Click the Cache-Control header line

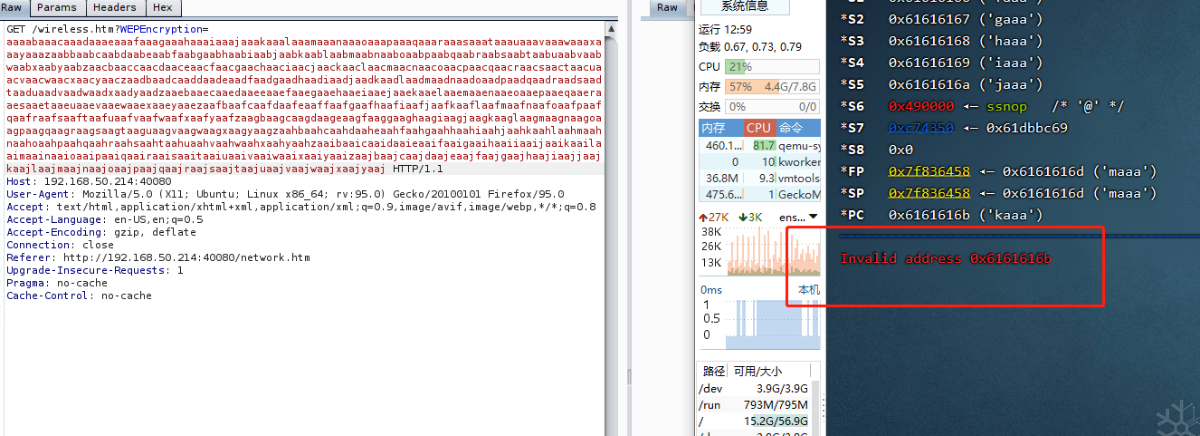(79, 296)
